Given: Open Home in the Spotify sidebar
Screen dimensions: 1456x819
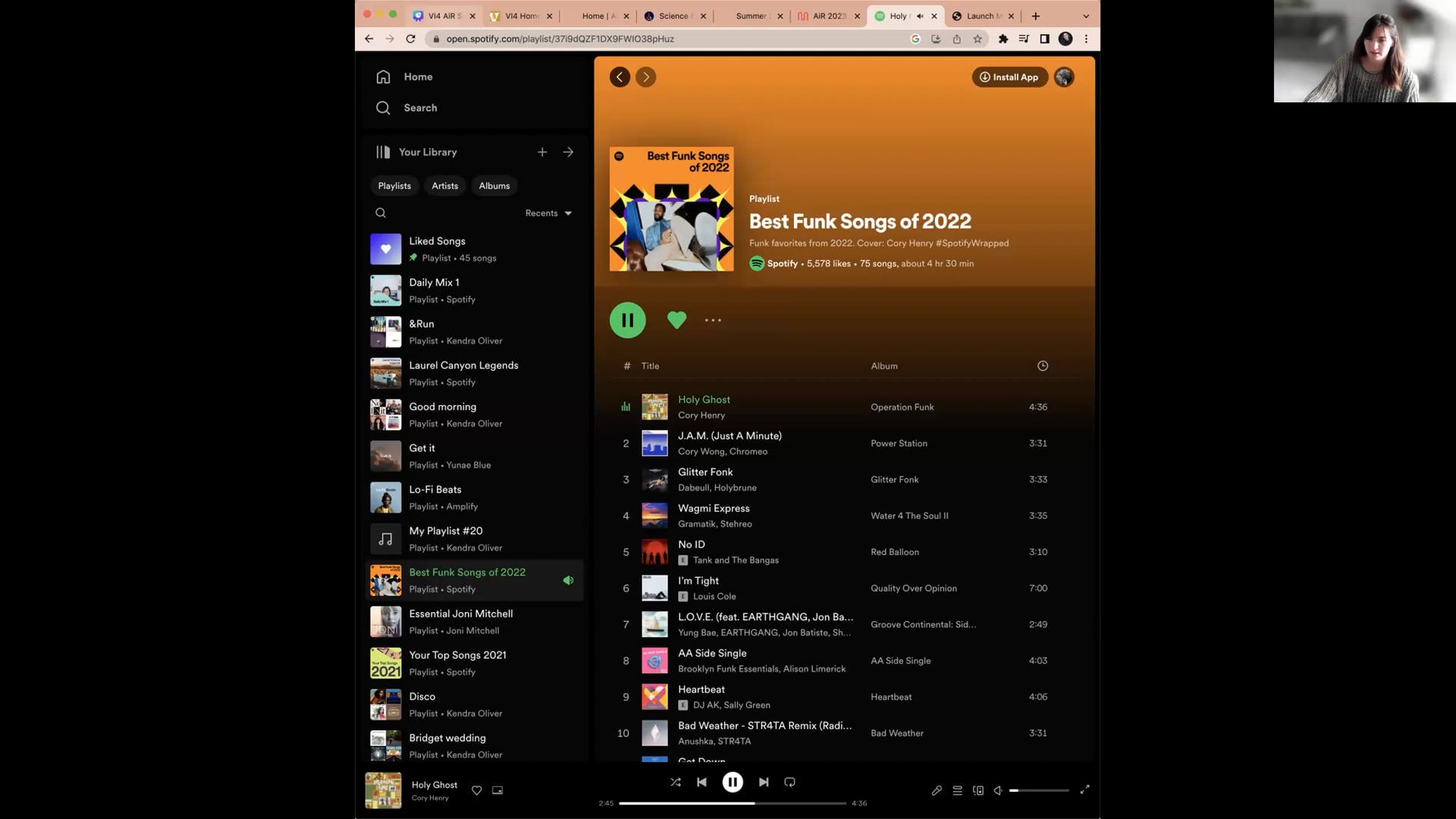Looking at the screenshot, I should (404, 77).
